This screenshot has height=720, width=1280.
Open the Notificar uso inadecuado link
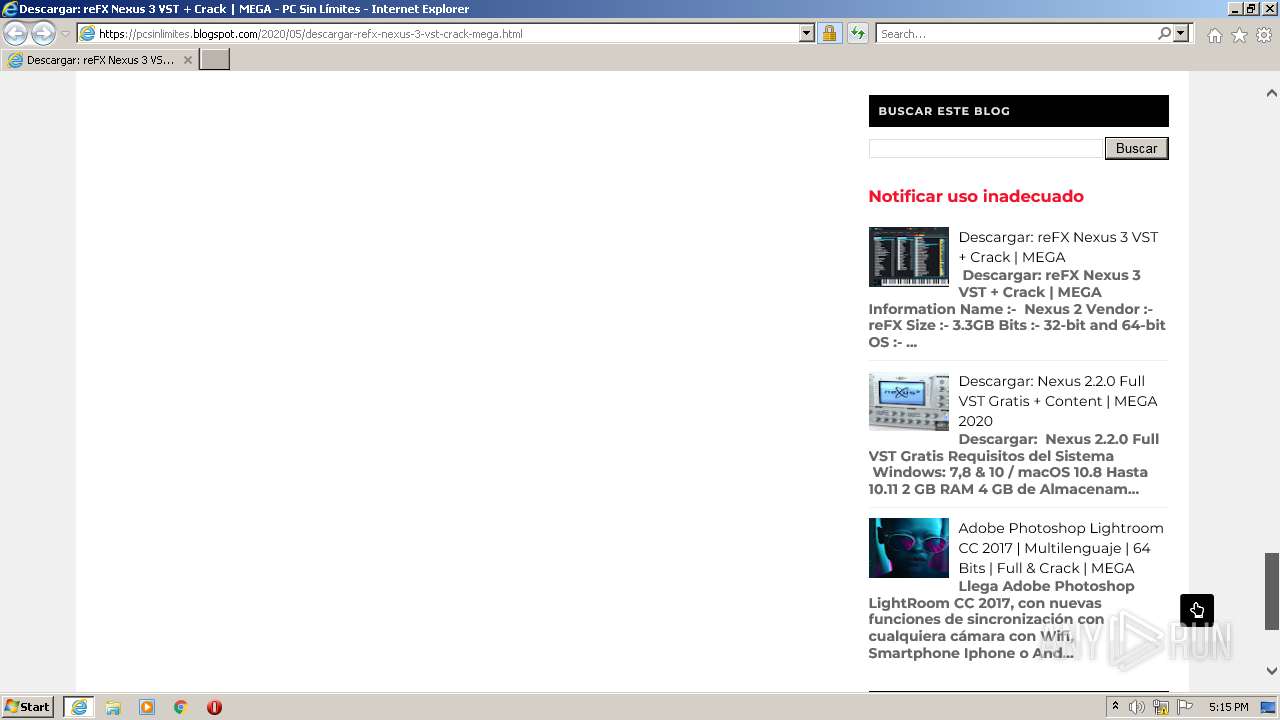point(976,196)
